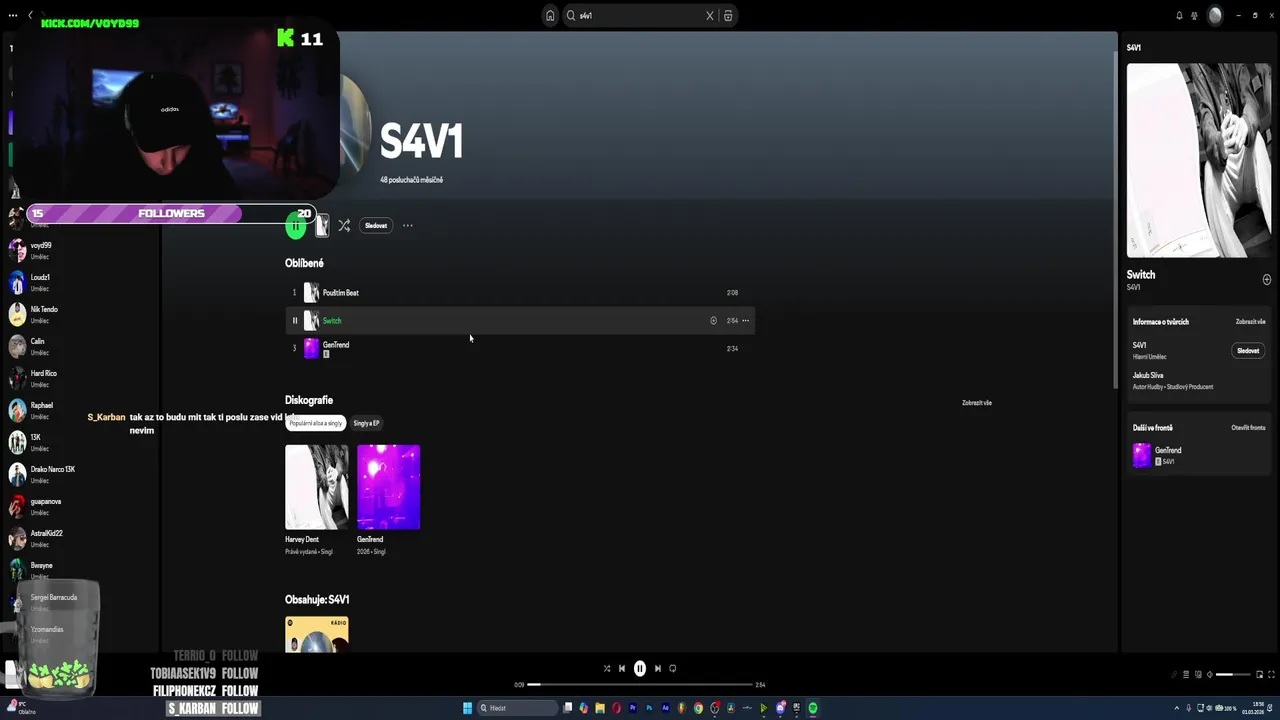
Task: Enter full screen mode icon
Action: coord(1272,674)
